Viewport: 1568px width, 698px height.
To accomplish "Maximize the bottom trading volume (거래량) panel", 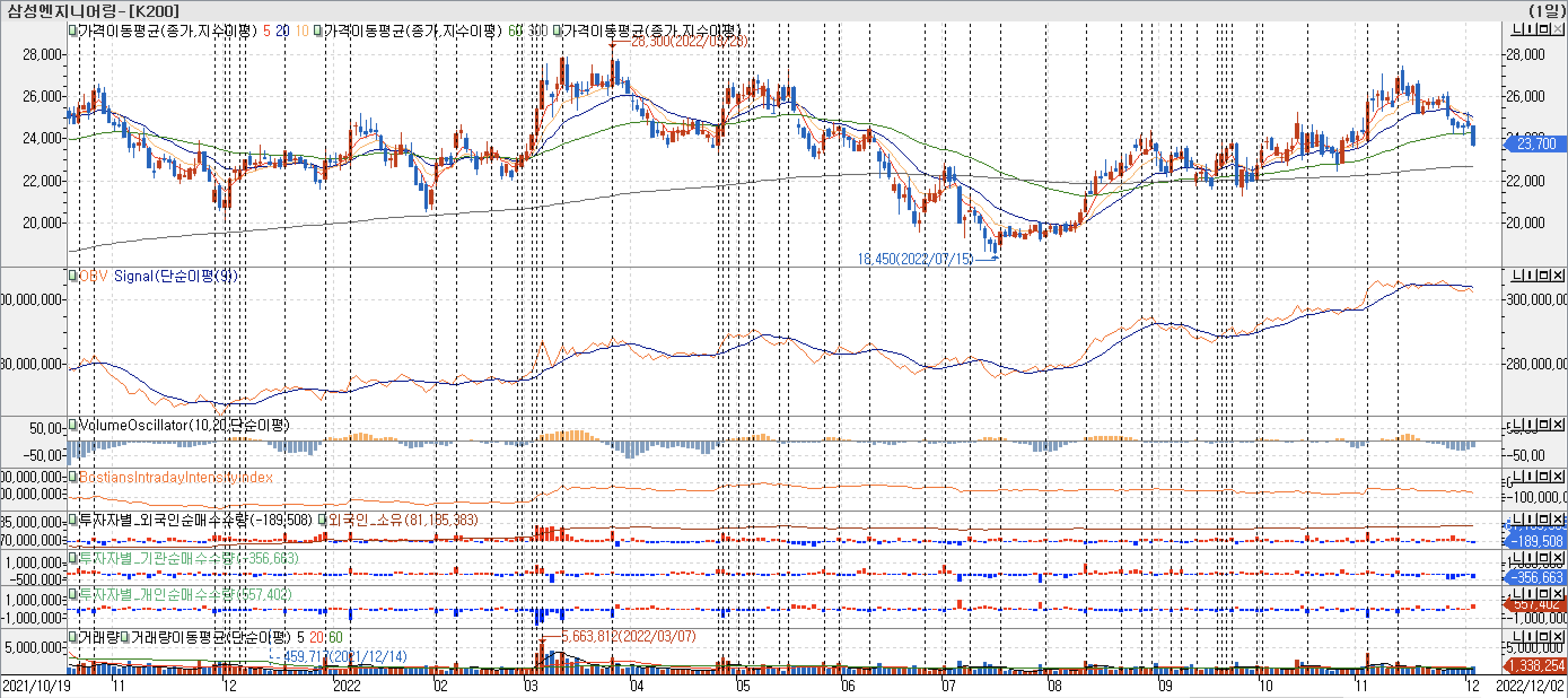I will (1544, 636).
